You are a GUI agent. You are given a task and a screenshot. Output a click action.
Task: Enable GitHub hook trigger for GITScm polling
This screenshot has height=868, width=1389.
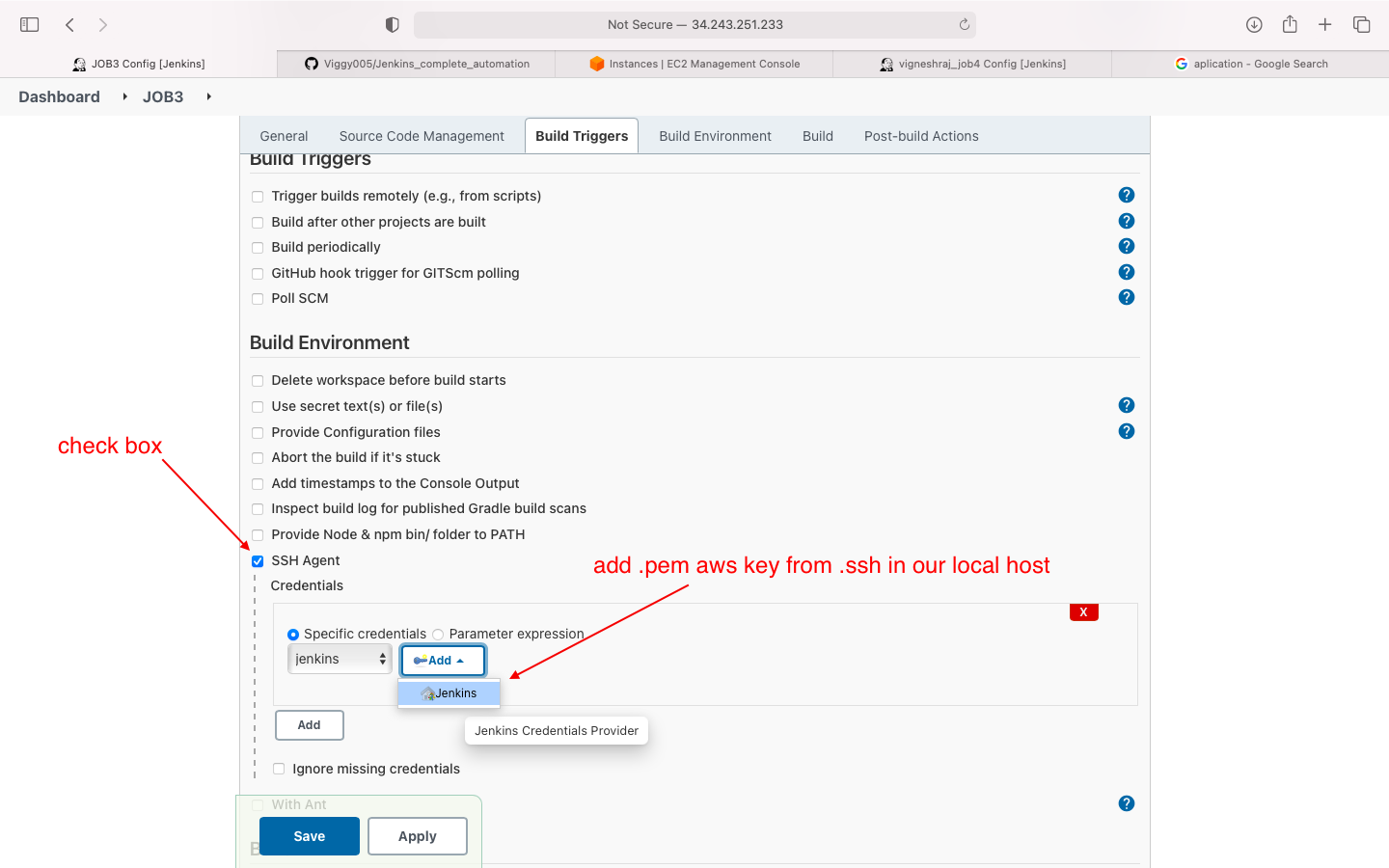pos(258,274)
